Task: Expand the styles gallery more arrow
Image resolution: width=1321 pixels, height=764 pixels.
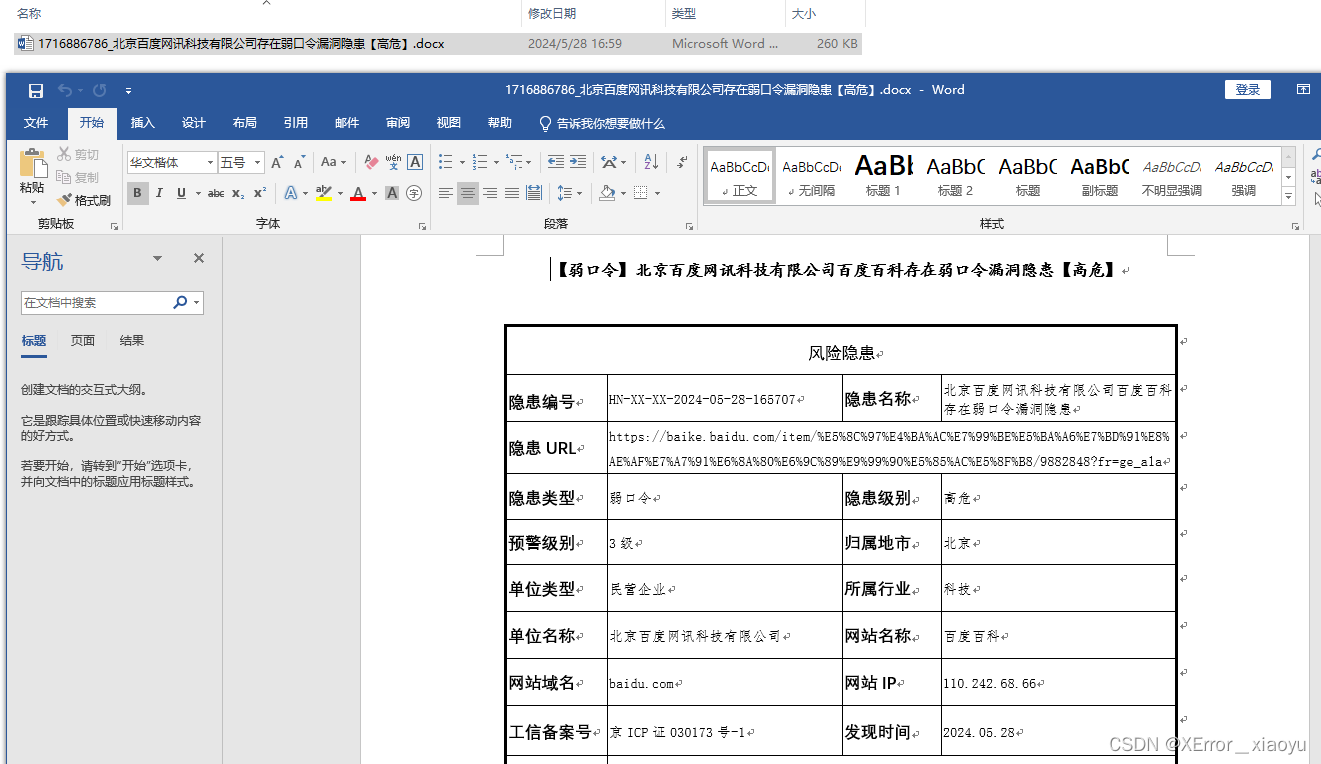Action: coord(1288,197)
